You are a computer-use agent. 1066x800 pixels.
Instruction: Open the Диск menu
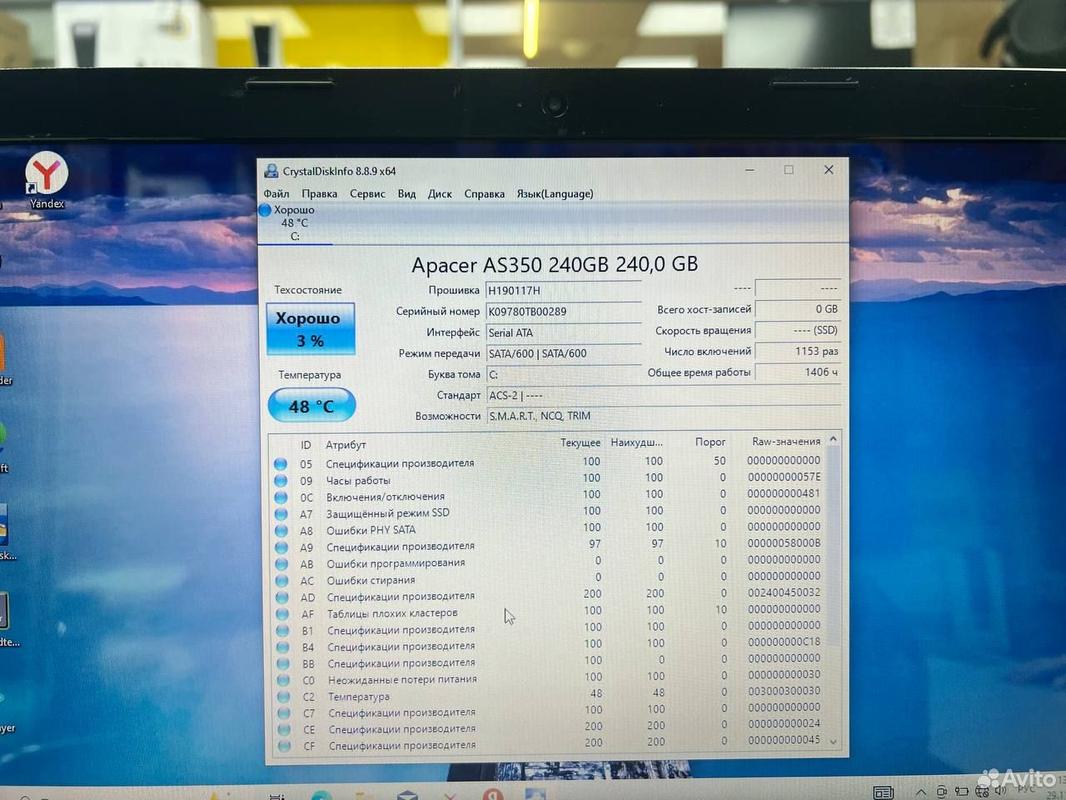[440, 194]
